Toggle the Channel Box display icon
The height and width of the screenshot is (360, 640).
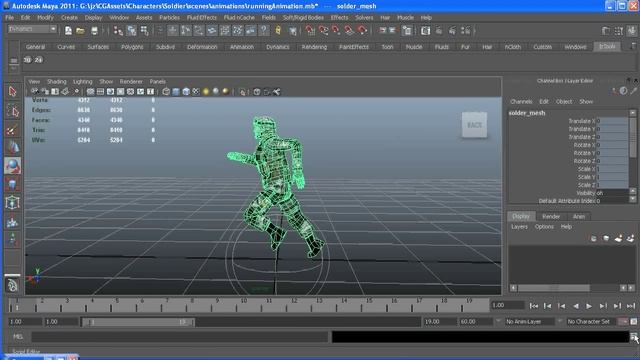point(632,31)
